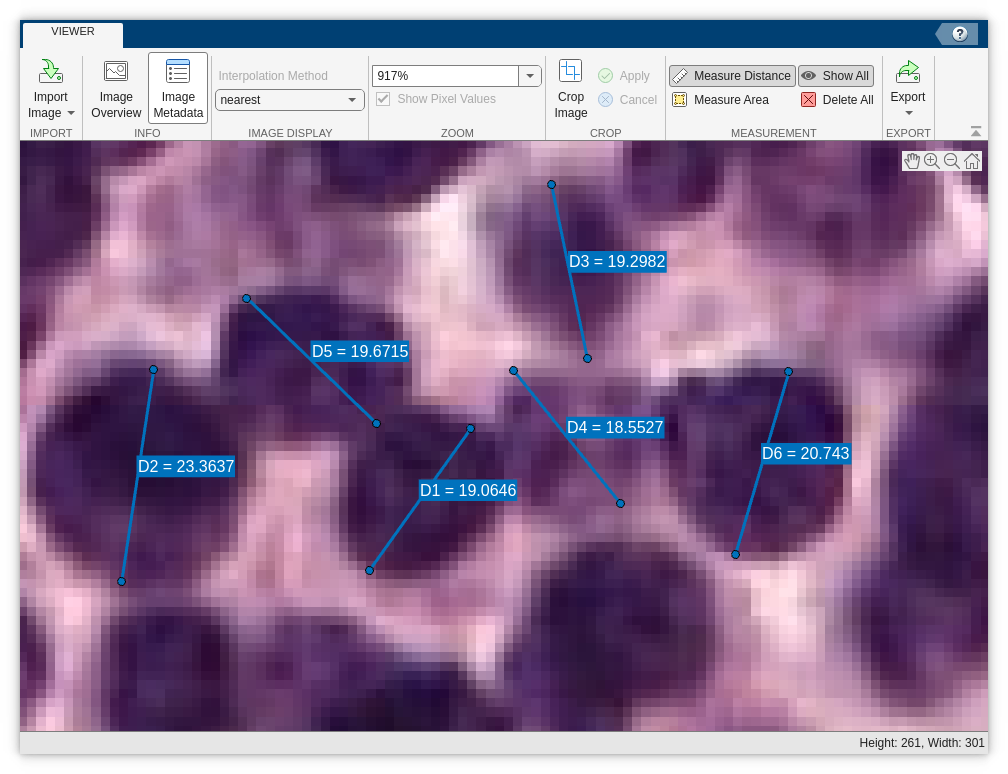Switch to the VIEWER tab

tap(71, 31)
